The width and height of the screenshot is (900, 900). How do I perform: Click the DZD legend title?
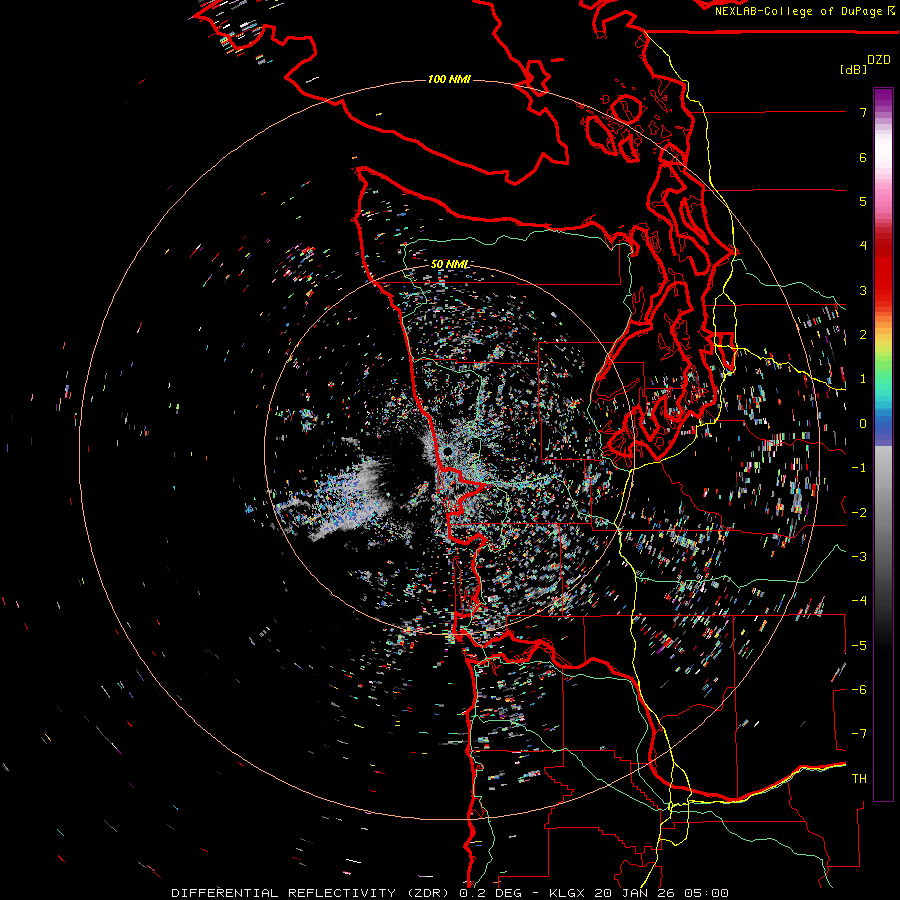879,60
